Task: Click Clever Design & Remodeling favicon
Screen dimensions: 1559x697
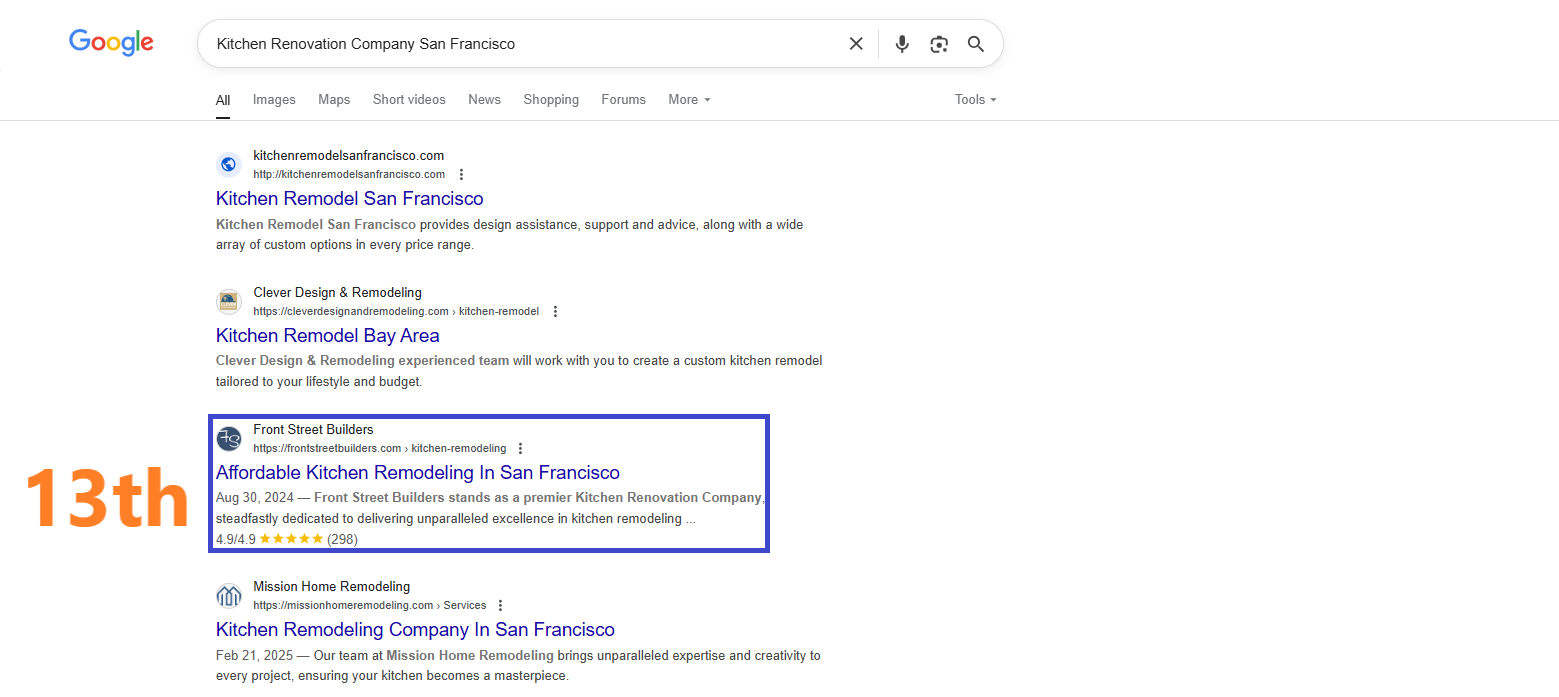Action: (229, 301)
